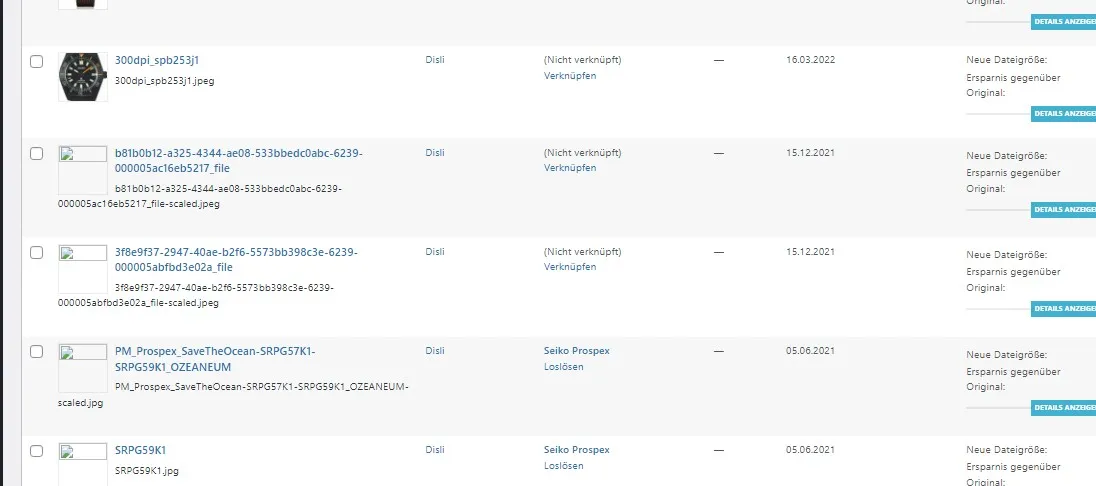The height and width of the screenshot is (486, 1096).
Task: Click Details anzeigen for 300dpi_spb253j1
Action: (x=1063, y=113)
